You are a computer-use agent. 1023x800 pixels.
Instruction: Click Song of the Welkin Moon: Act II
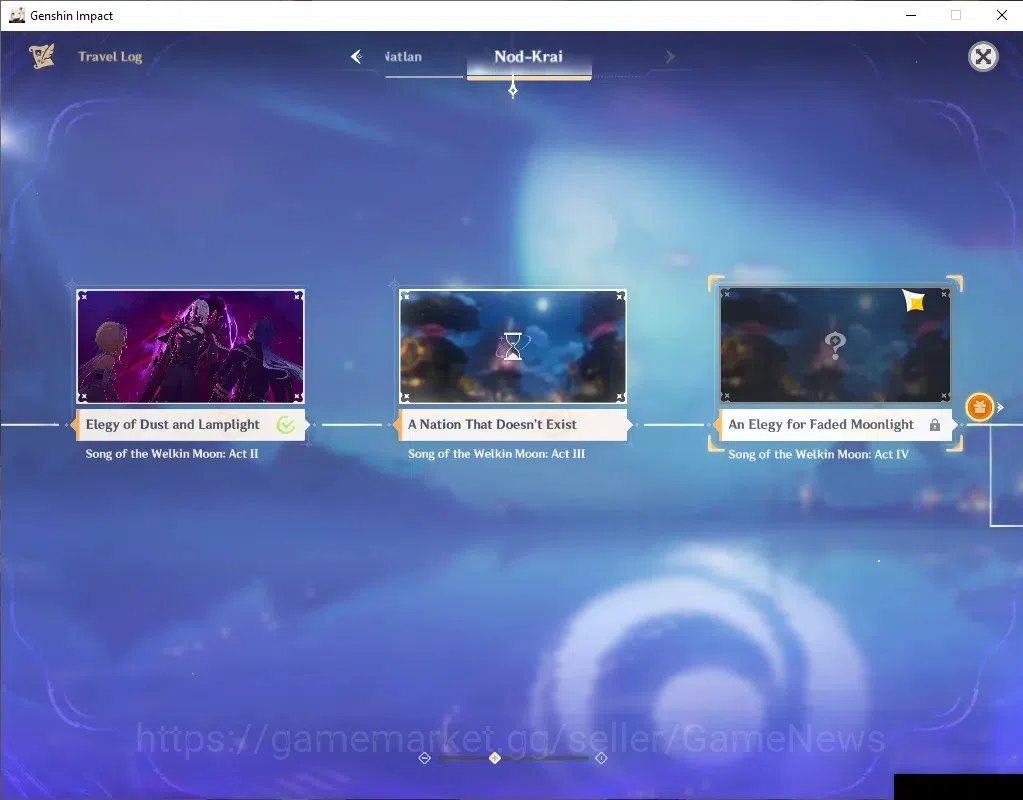pos(172,454)
